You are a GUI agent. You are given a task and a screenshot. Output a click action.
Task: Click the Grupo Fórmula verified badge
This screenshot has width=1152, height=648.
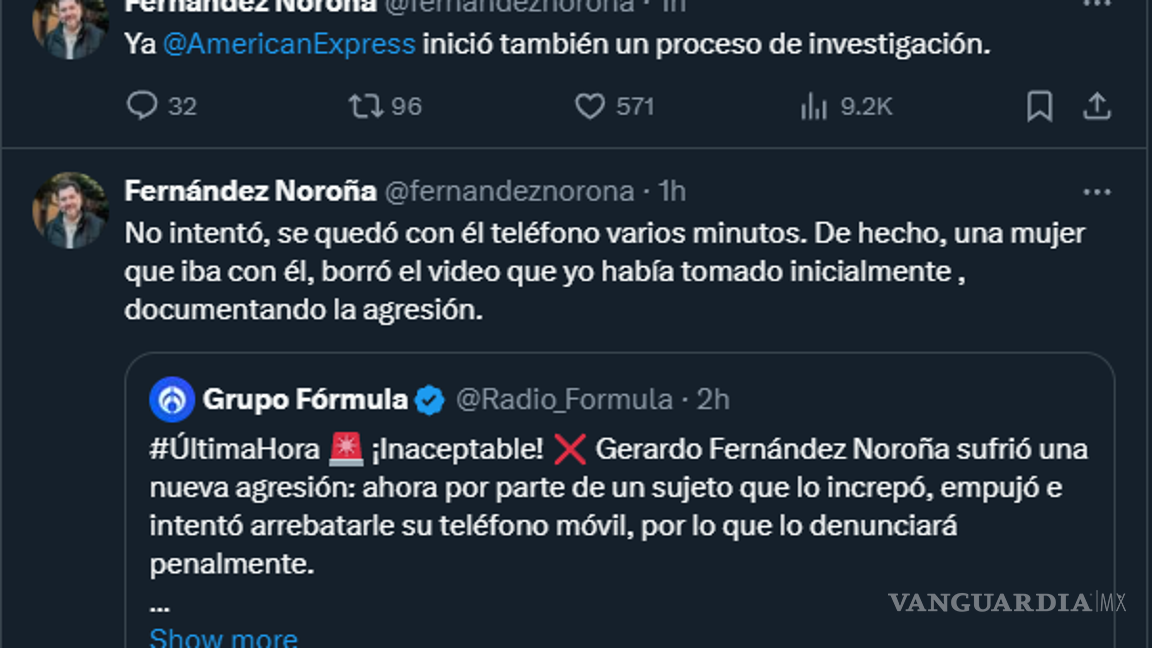coord(428,398)
